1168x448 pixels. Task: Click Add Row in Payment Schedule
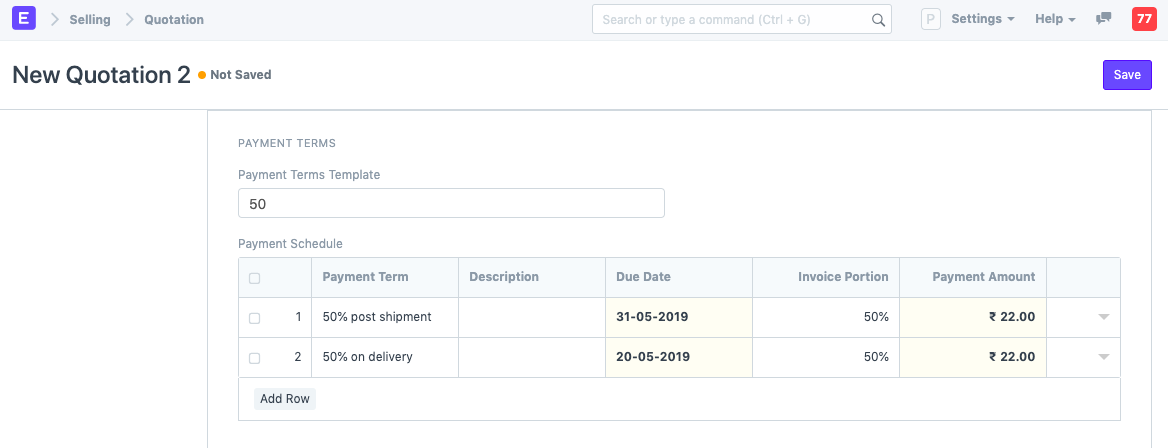pyautogui.click(x=285, y=399)
